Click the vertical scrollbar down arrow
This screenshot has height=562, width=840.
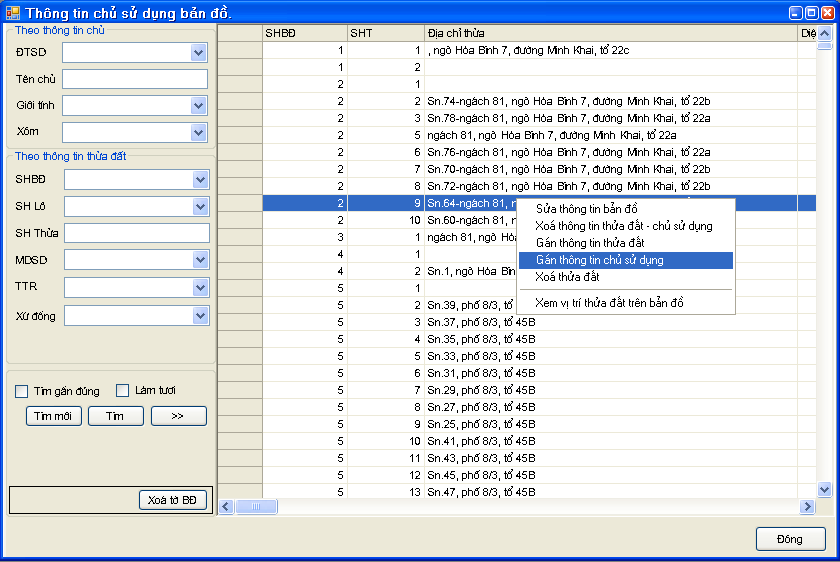pos(824,490)
